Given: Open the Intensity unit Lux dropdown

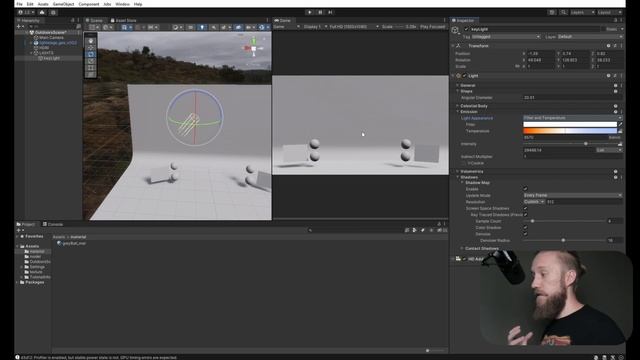Looking at the screenshot, I should click(x=609, y=150).
